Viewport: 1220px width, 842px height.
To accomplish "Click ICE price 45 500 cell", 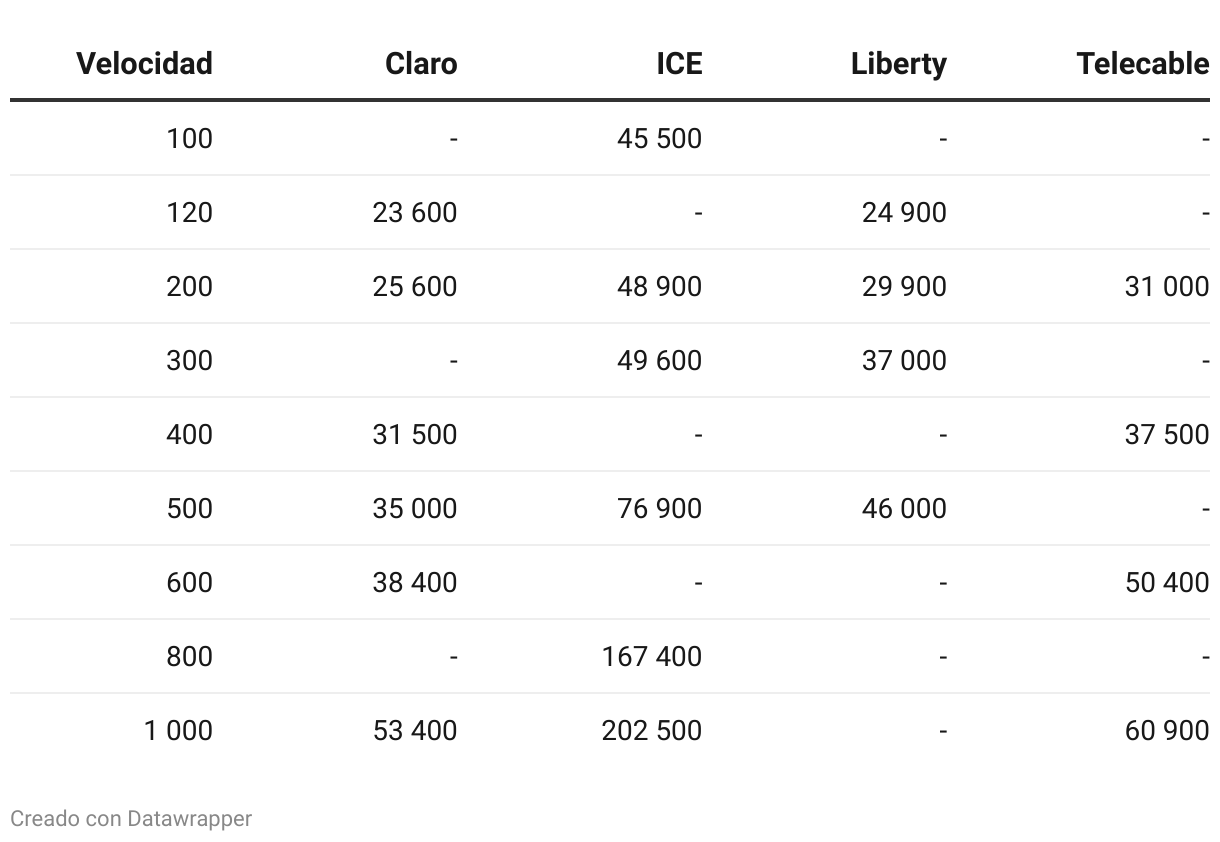I will coord(659,139).
